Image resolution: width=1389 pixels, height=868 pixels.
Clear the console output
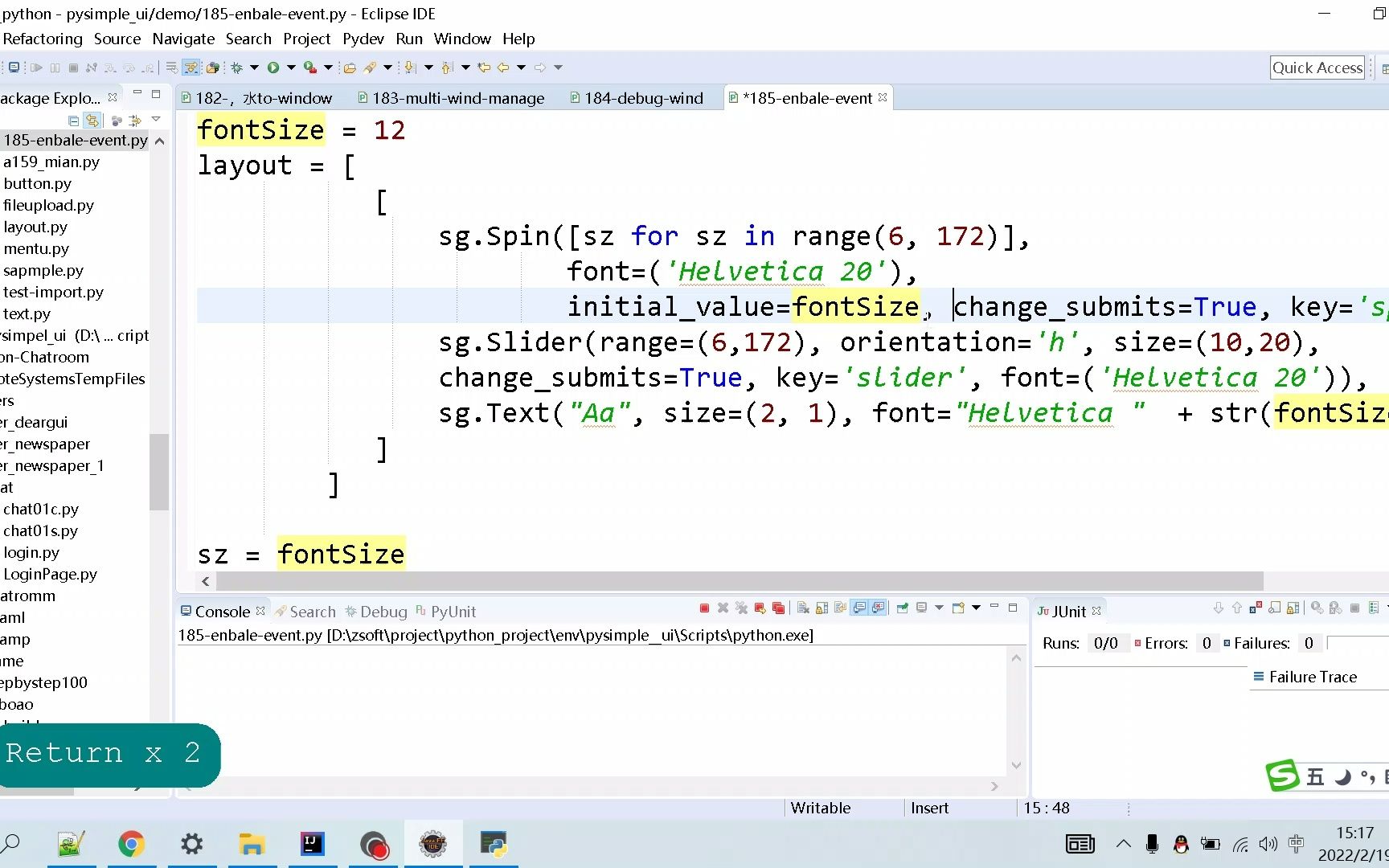(803, 608)
